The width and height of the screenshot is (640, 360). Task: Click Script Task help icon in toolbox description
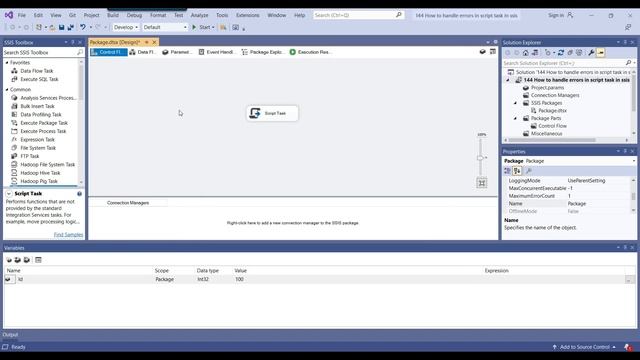coord(80,194)
